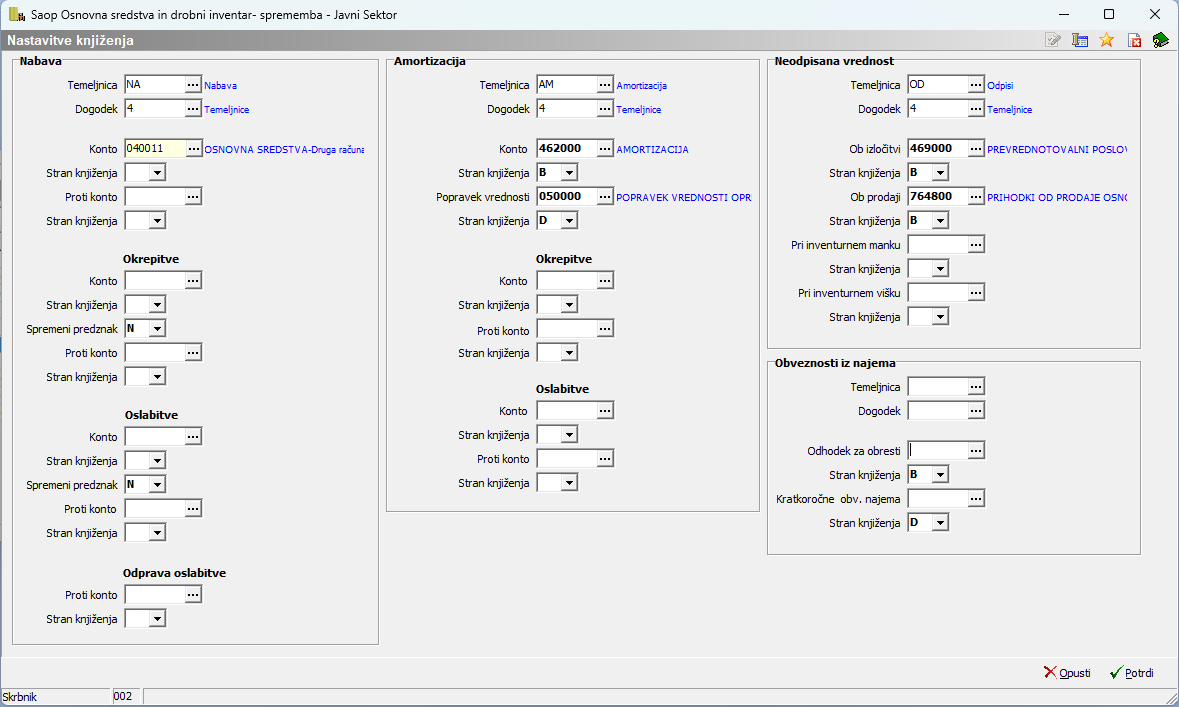Focus the Odhodek za obresti input field
1179x707 pixels.
(938, 451)
